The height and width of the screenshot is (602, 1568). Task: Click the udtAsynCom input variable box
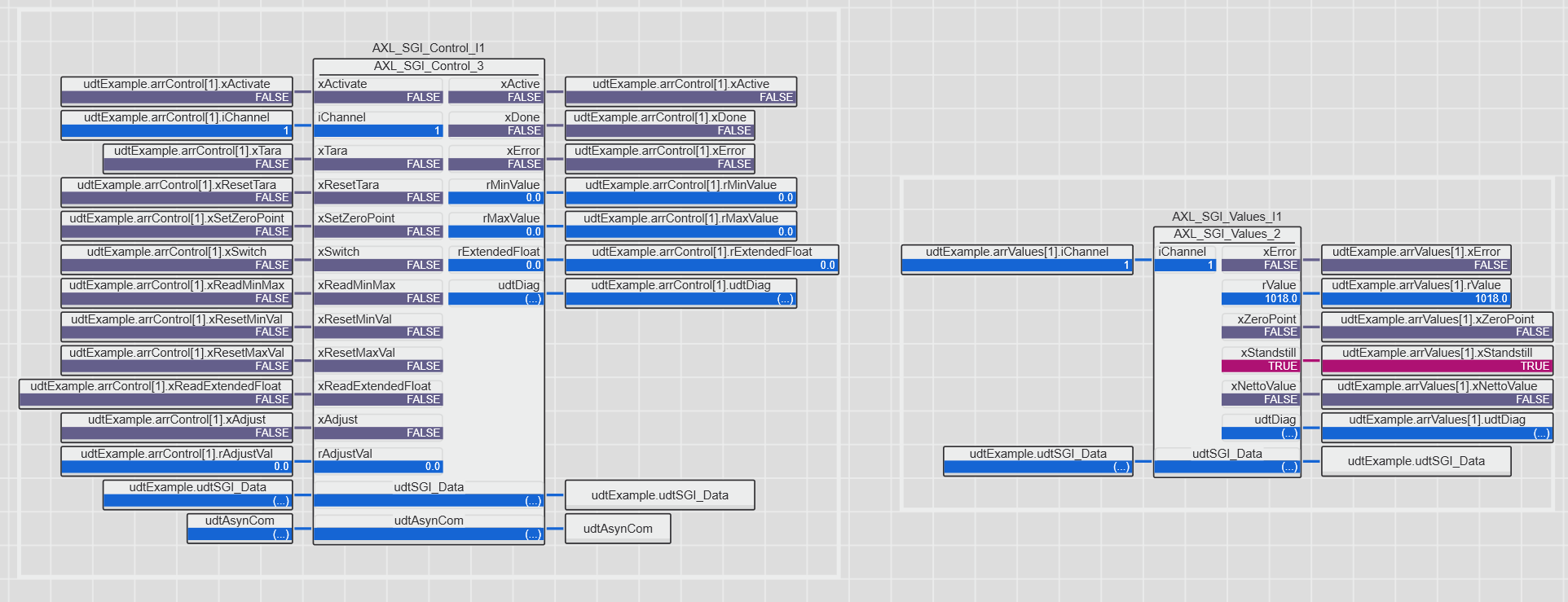click(240, 528)
